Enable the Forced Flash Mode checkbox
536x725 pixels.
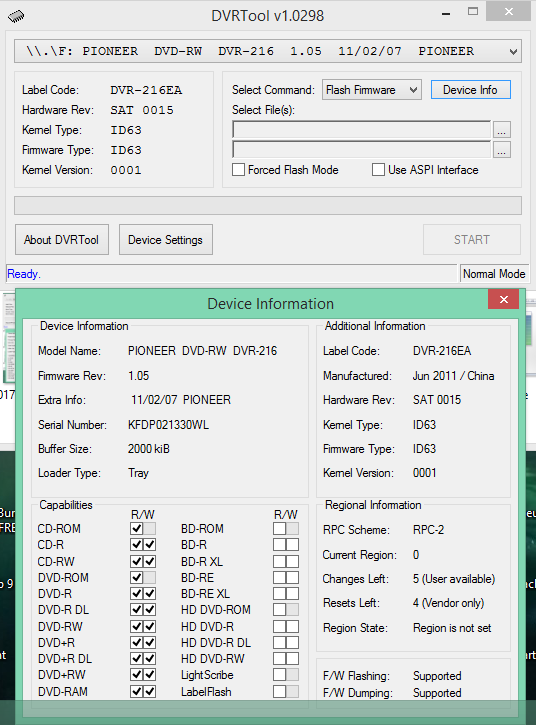(x=239, y=170)
